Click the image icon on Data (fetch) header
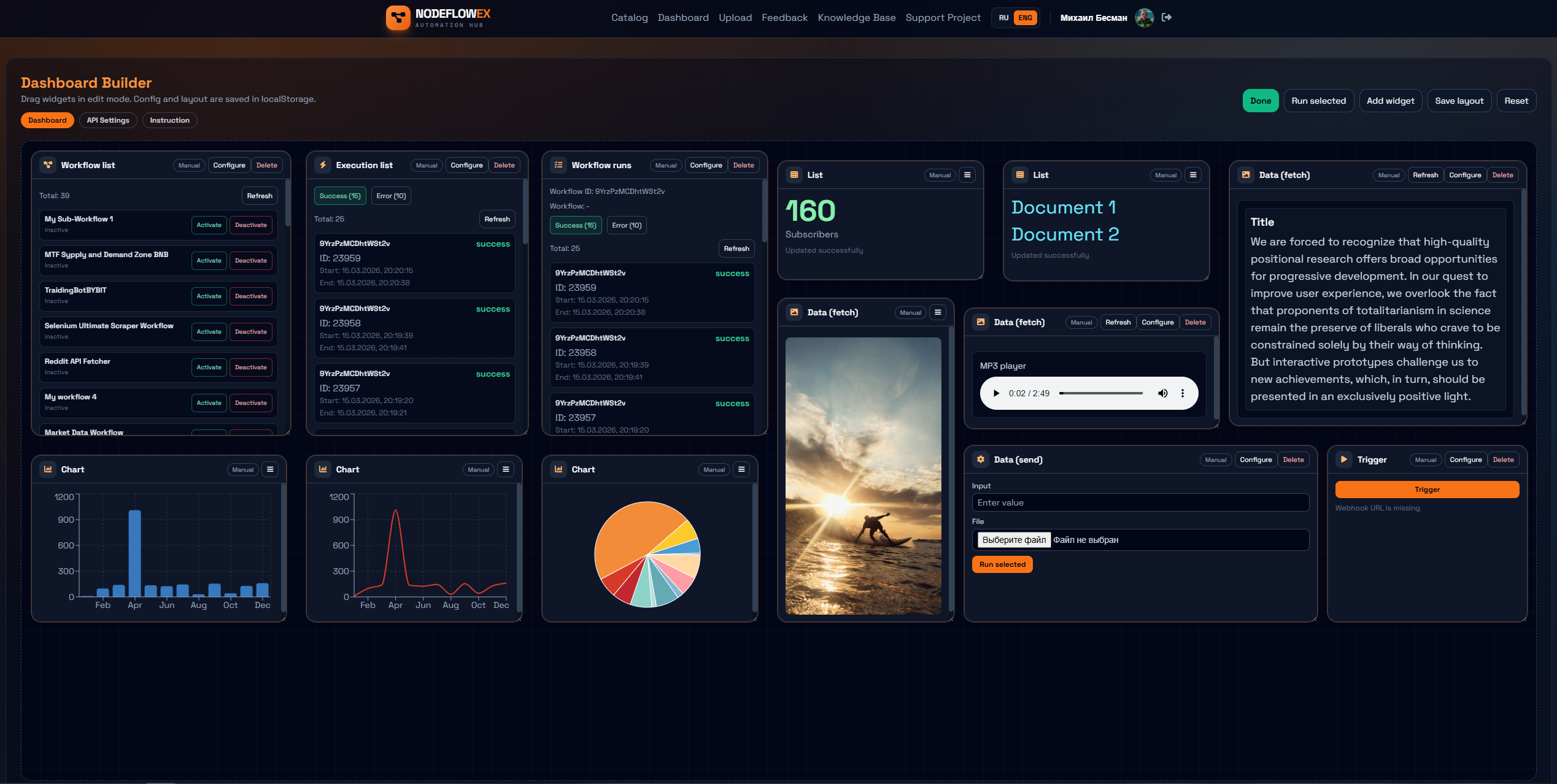The height and width of the screenshot is (784, 1557). (x=795, y=312)
